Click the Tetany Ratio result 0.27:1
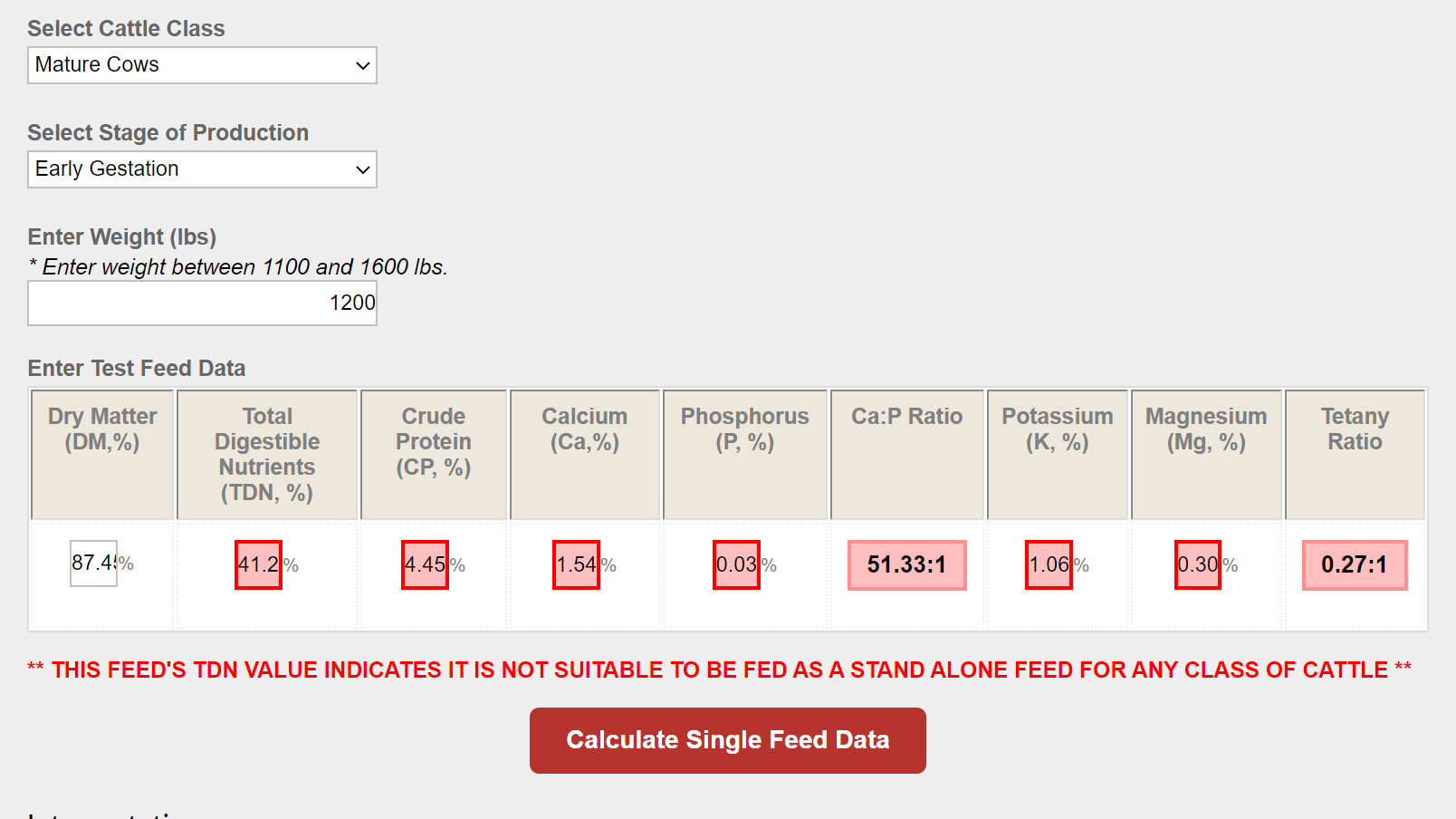 point(1355,565)
